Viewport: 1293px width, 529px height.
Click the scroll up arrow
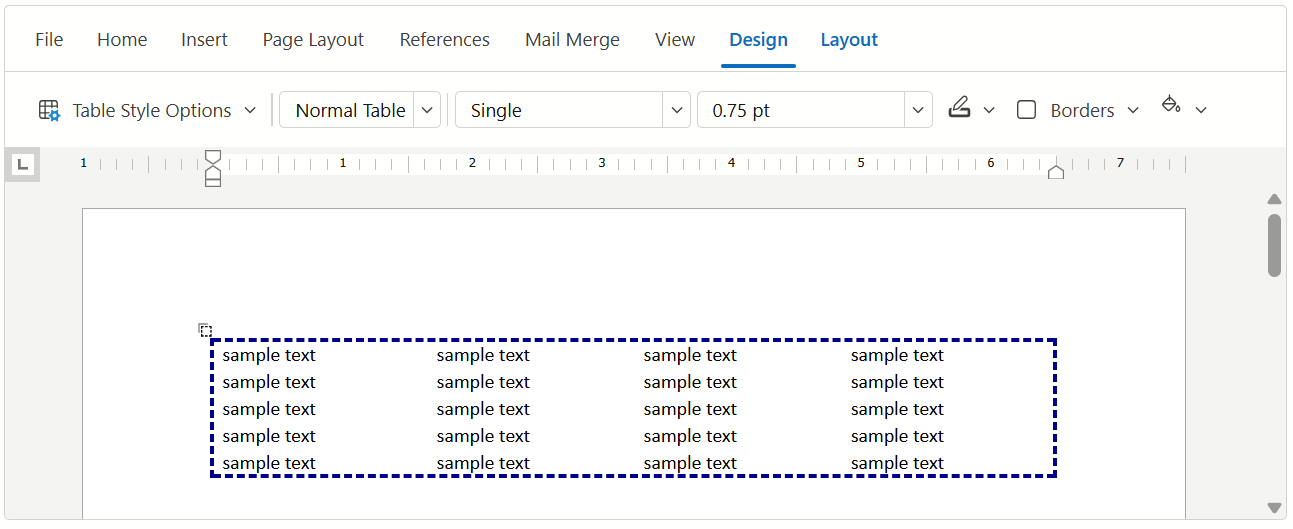[1274, 199]
